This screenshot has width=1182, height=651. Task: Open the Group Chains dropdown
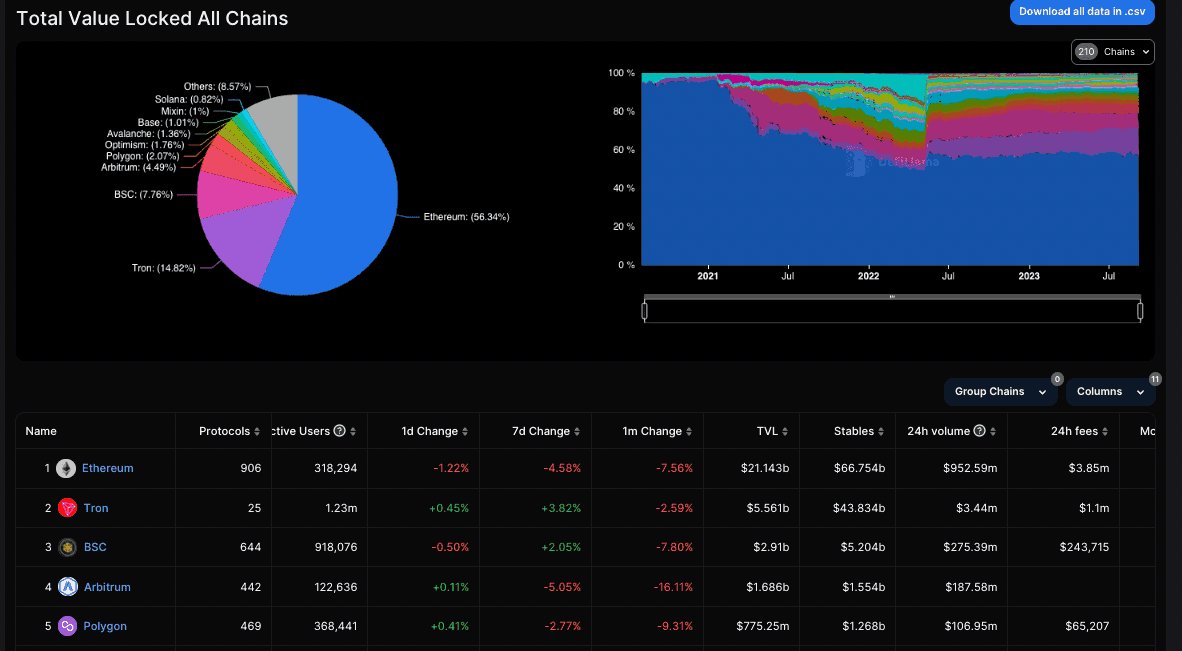click(x=1000, y=392)
